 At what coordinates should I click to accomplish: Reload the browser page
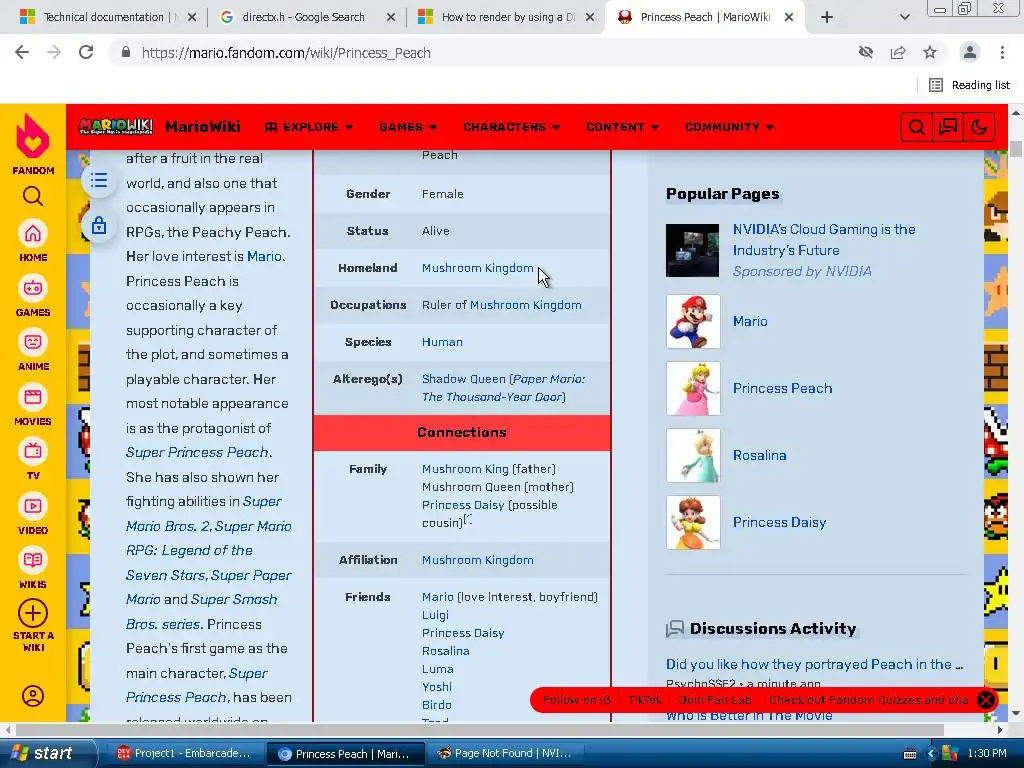[86, 52]
